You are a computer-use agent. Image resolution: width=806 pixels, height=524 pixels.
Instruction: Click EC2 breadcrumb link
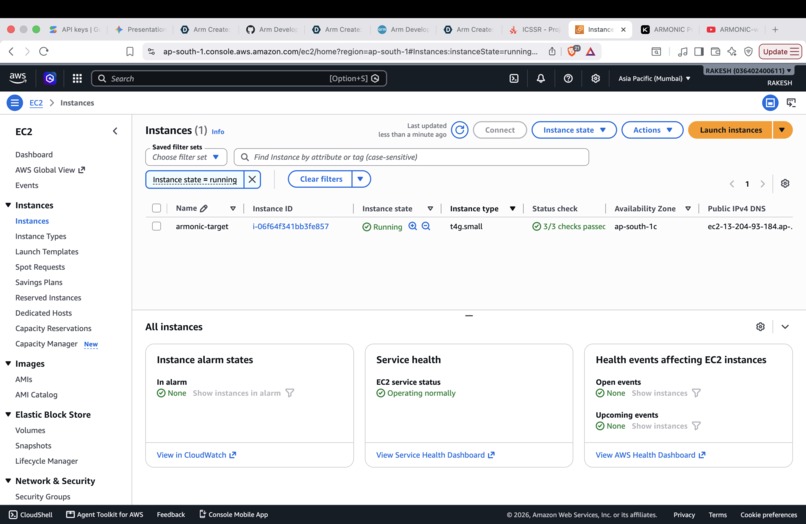click(x=36, y=103)
